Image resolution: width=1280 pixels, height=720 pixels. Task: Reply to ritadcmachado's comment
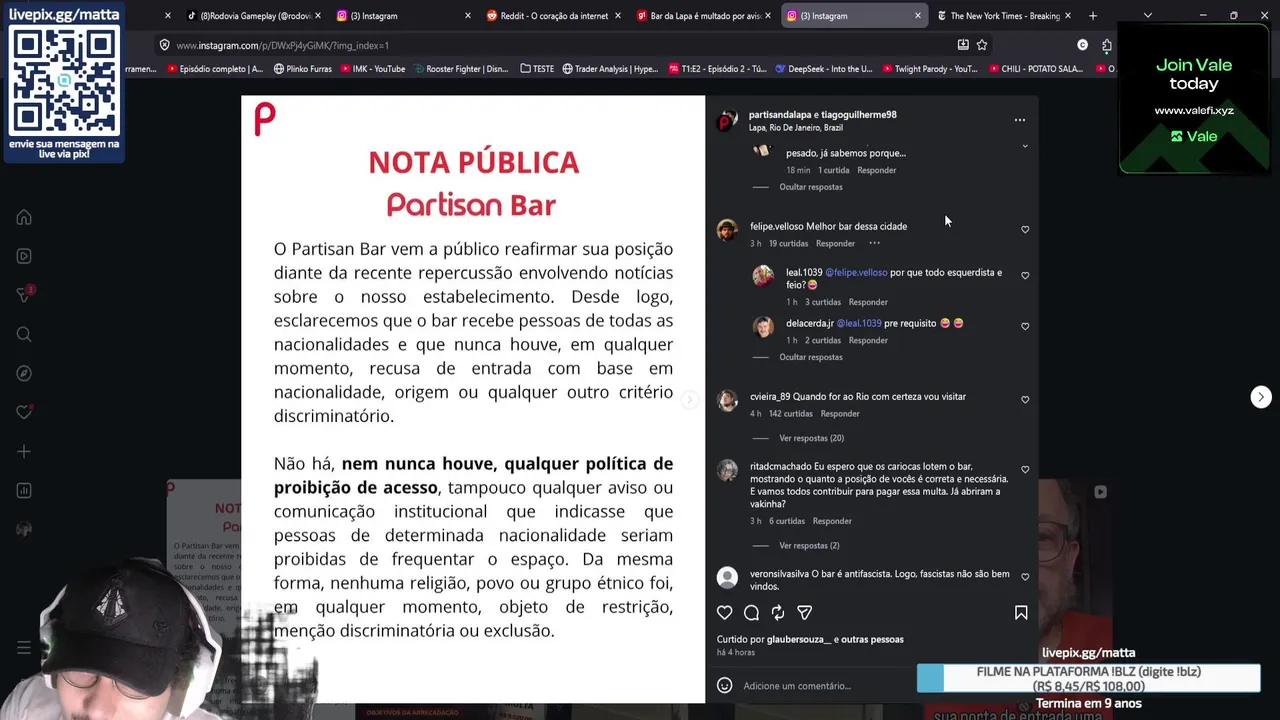coord(832,521)
